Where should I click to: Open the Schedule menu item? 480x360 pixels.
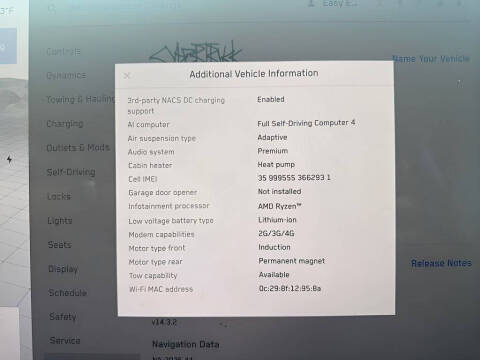point(68,293)
